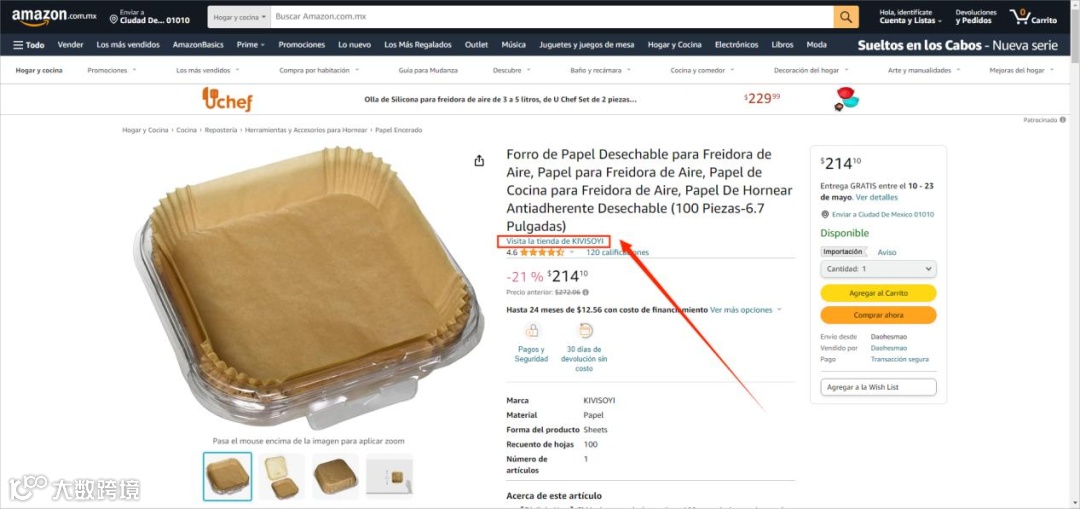The width and height of the screenshot is (1080, 509).
Task: Click the Pagos y Seguridad icon
Action: [531, 330]
